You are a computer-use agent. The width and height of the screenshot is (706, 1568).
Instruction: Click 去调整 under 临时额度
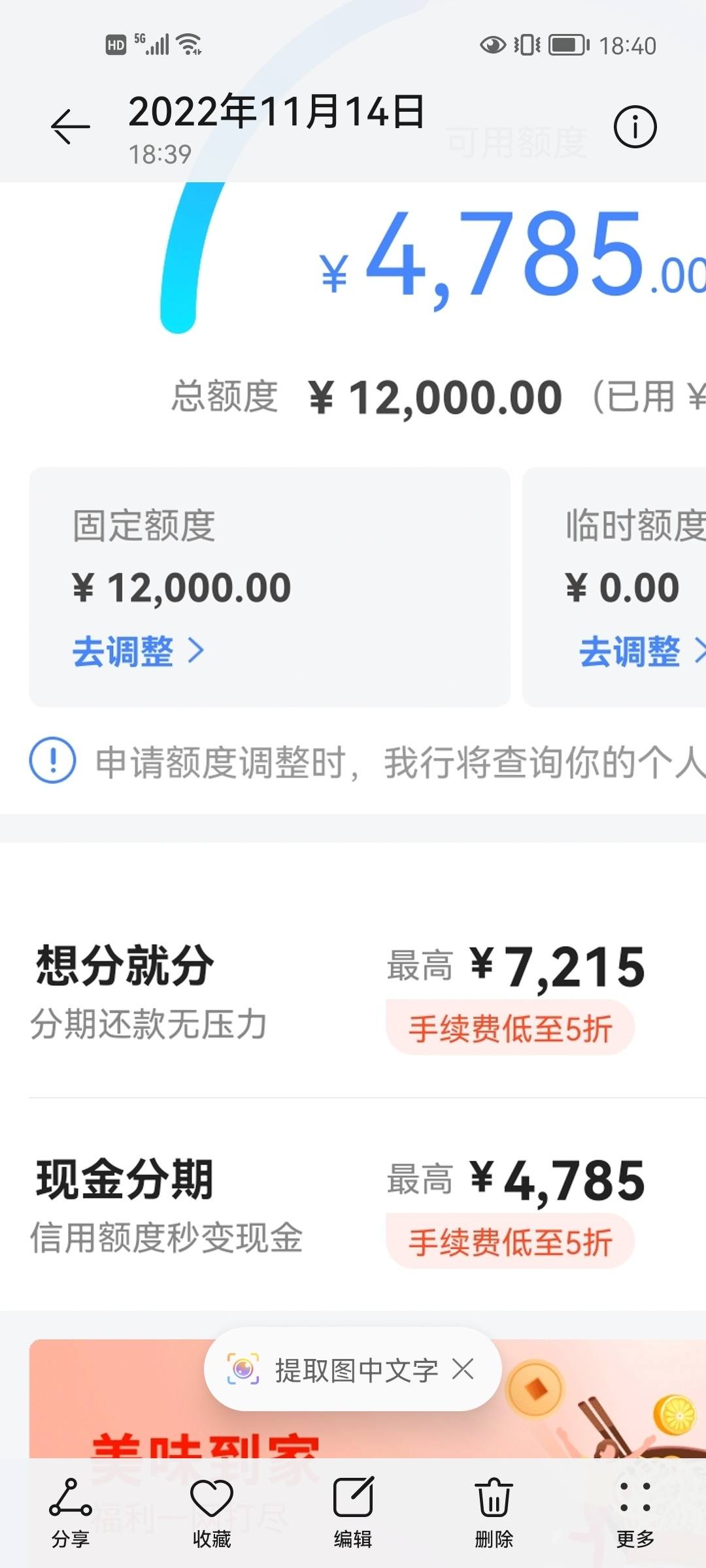[x=630, y=651]
